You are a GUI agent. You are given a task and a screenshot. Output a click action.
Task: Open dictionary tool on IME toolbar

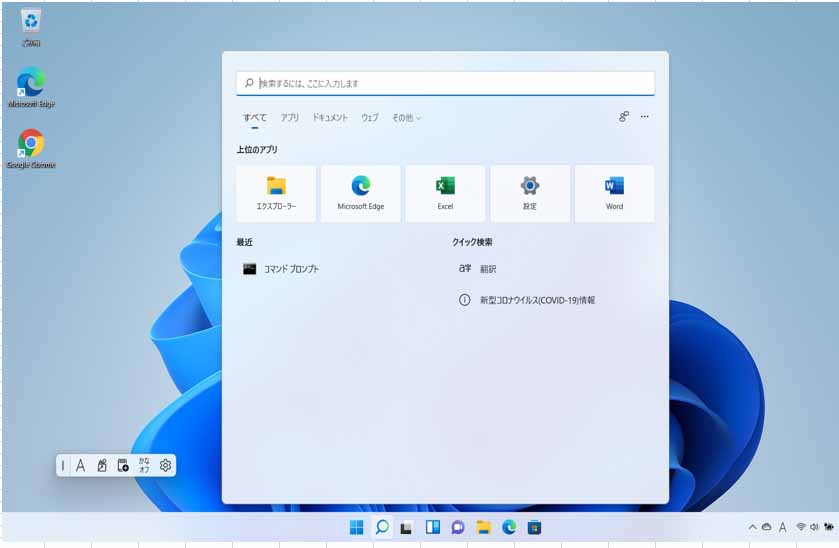point(123,466)
